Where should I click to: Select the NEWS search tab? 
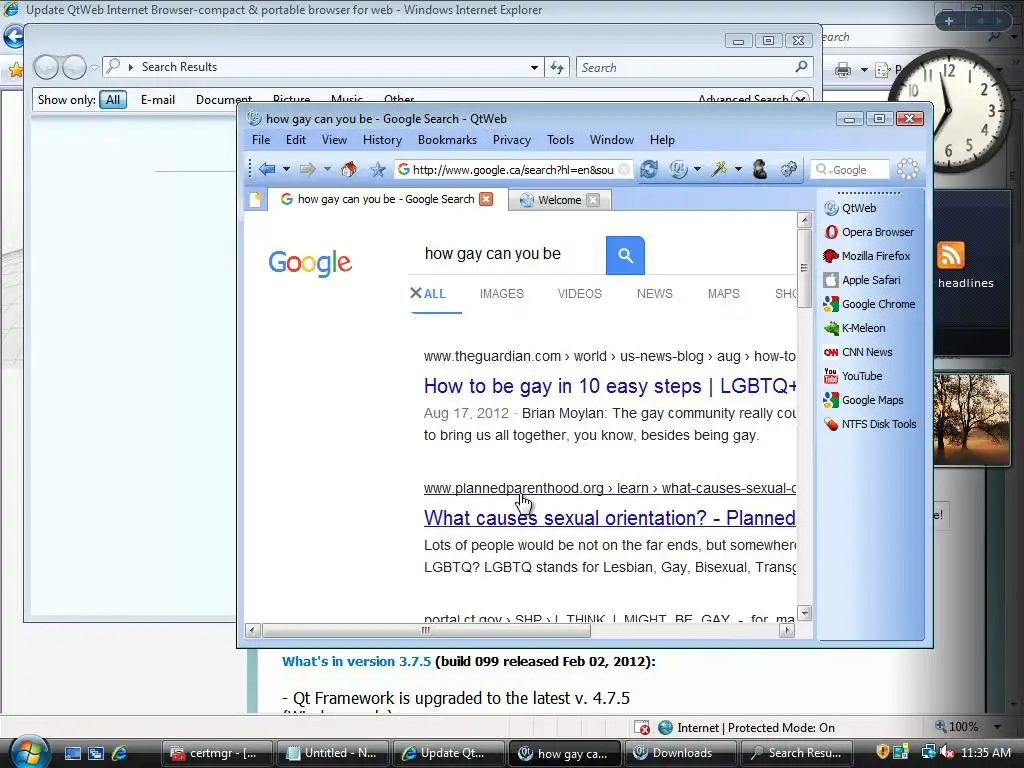coord(654,294)
